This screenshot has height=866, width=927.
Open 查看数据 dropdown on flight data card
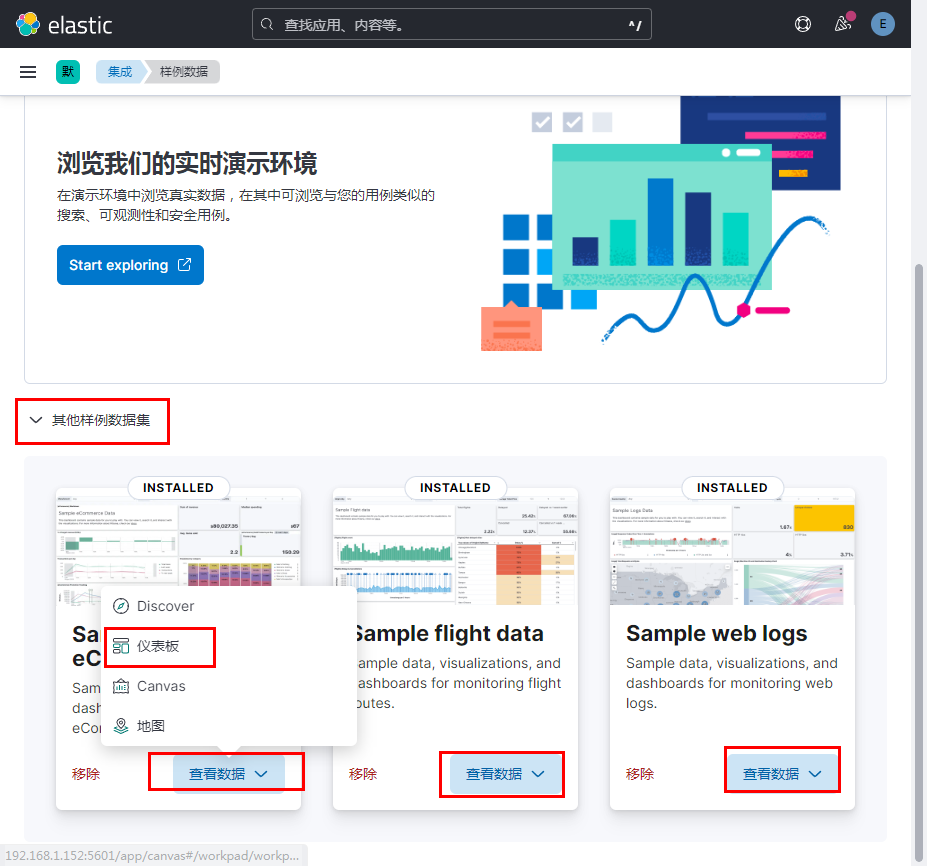coord(505,774)
